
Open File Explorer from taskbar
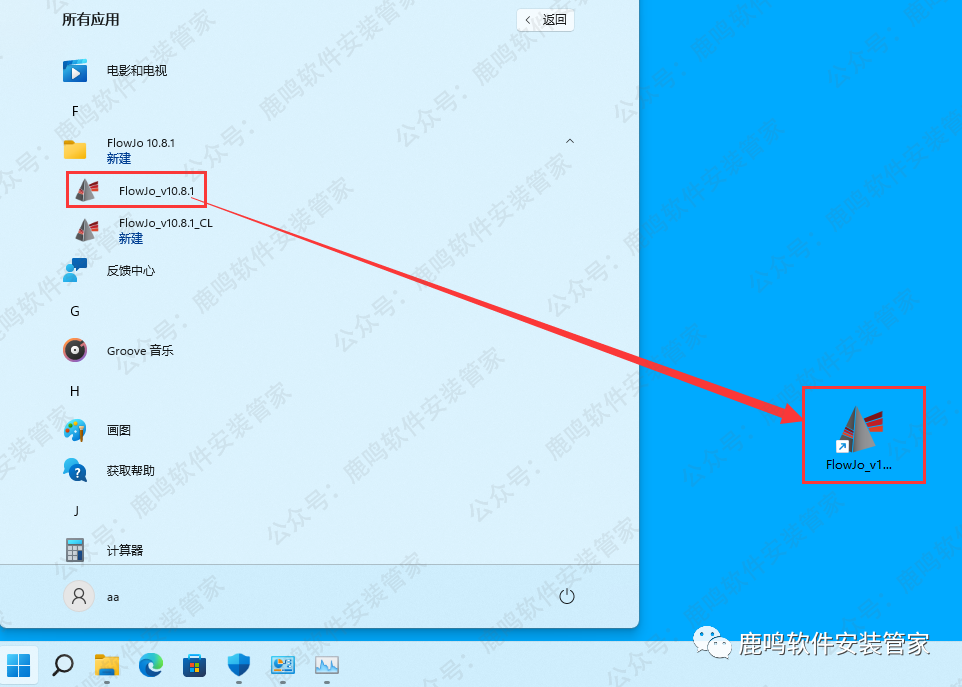pyautogui.click(x=107, y=665)
